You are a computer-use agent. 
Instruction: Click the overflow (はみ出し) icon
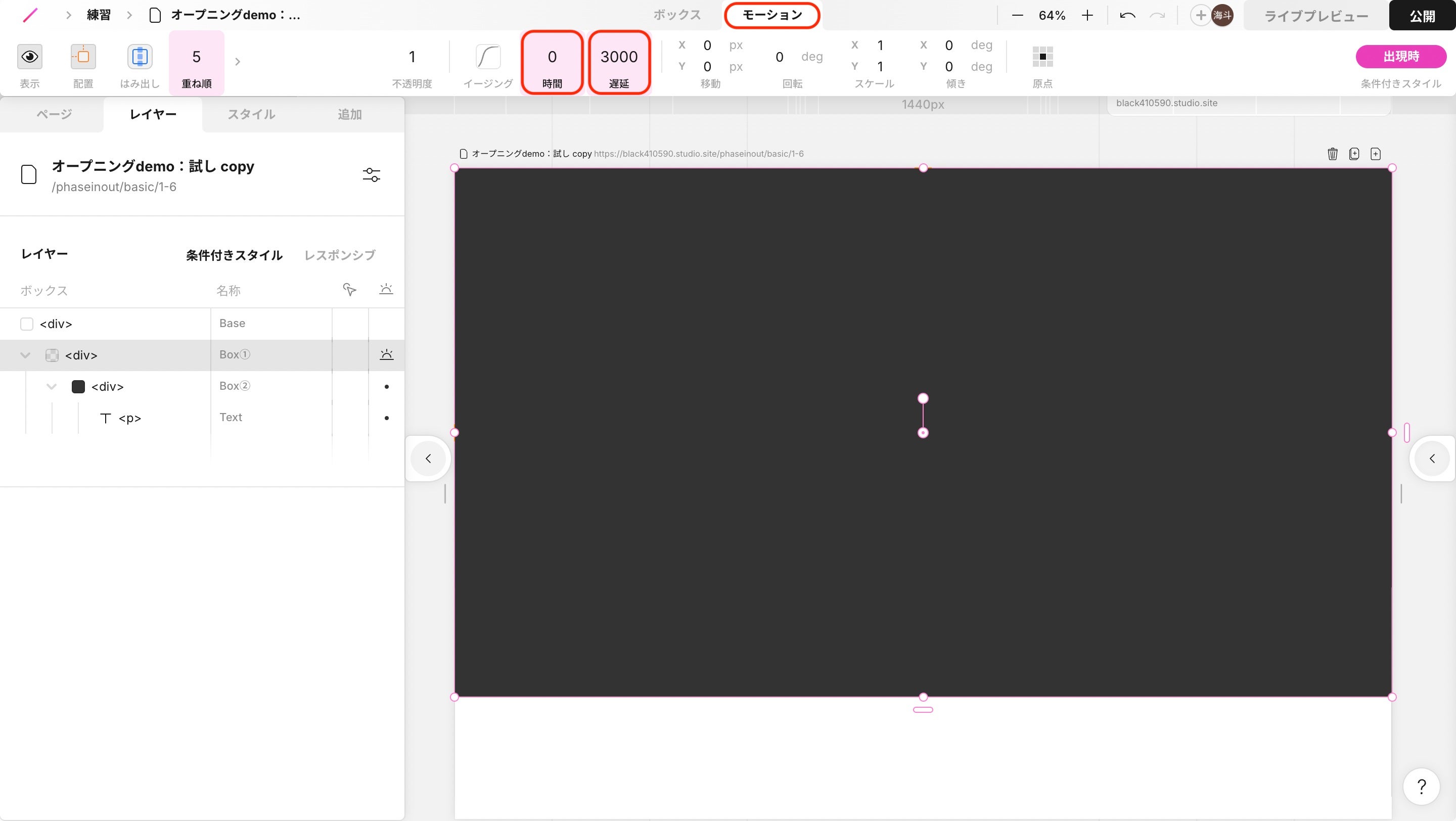[x=140, y=57]
